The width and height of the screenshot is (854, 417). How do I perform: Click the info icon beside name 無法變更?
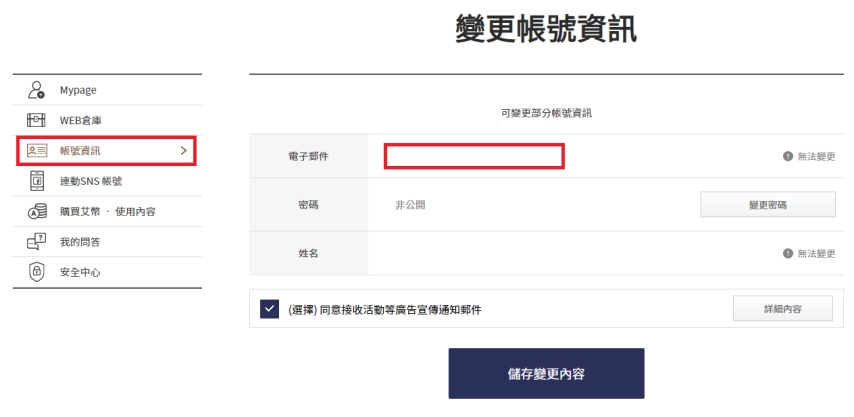(x=788, y=254)
